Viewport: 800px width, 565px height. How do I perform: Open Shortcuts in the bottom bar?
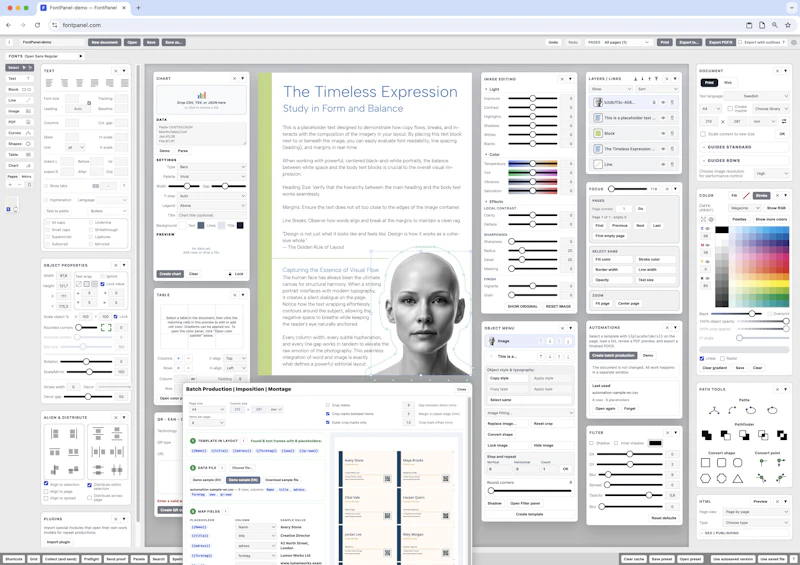click(14, 559)
